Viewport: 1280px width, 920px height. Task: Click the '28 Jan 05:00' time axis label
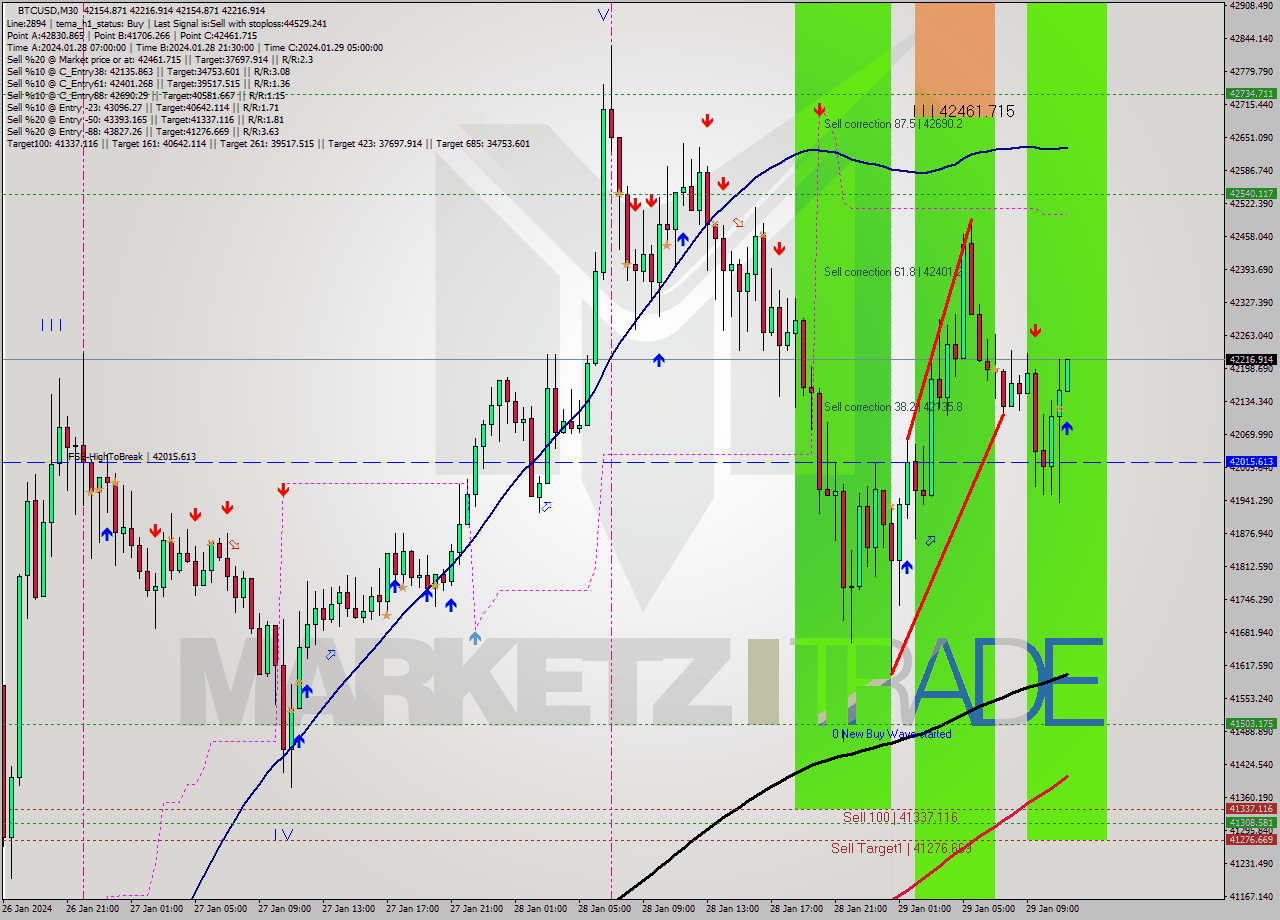click(603, 908)
